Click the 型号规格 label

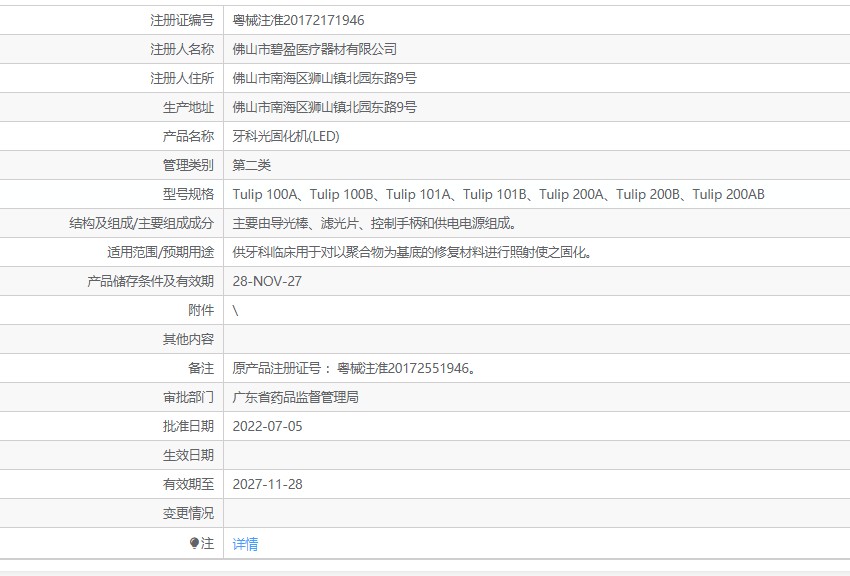[189, 194]
